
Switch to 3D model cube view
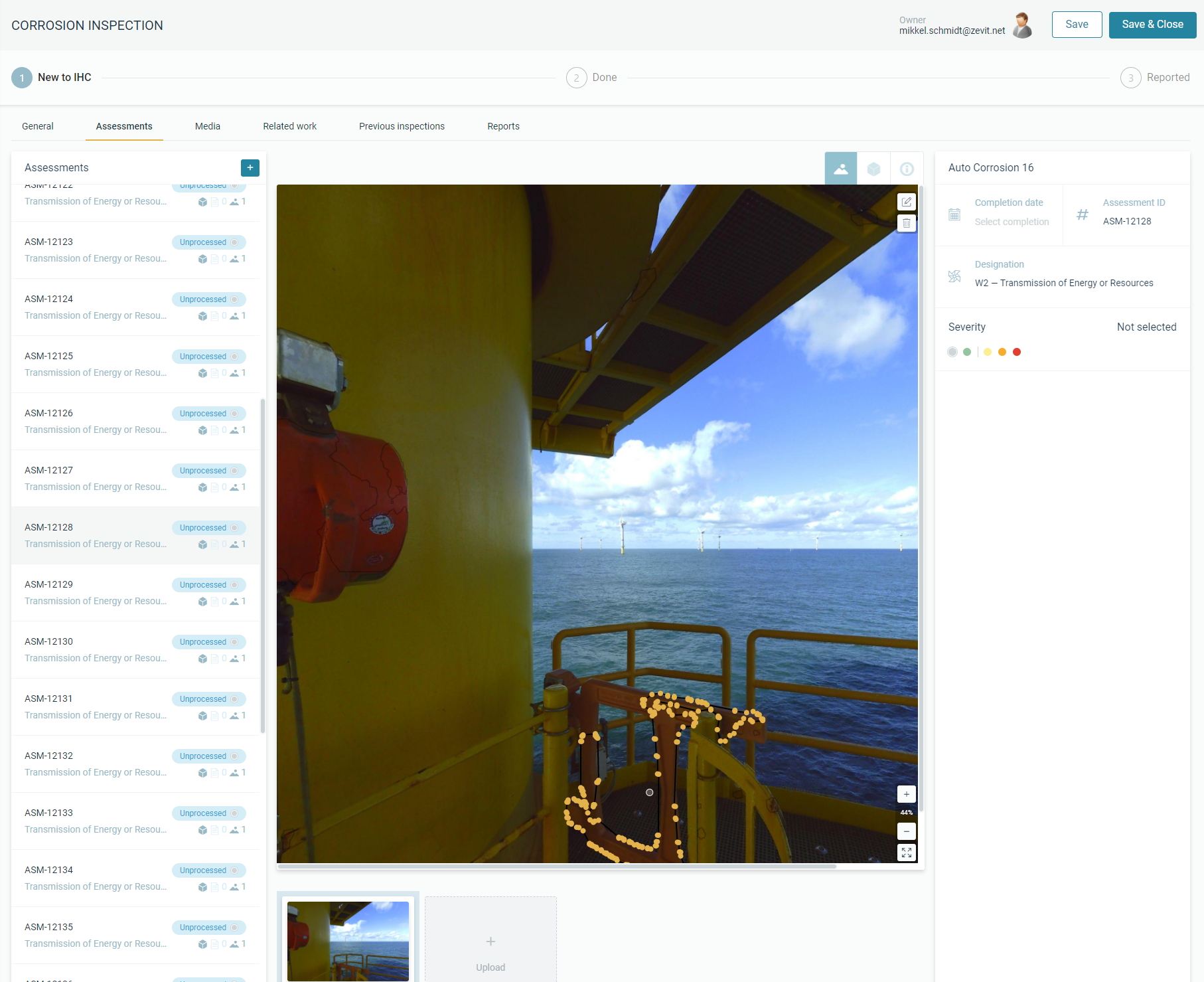(x=873, y=169)
